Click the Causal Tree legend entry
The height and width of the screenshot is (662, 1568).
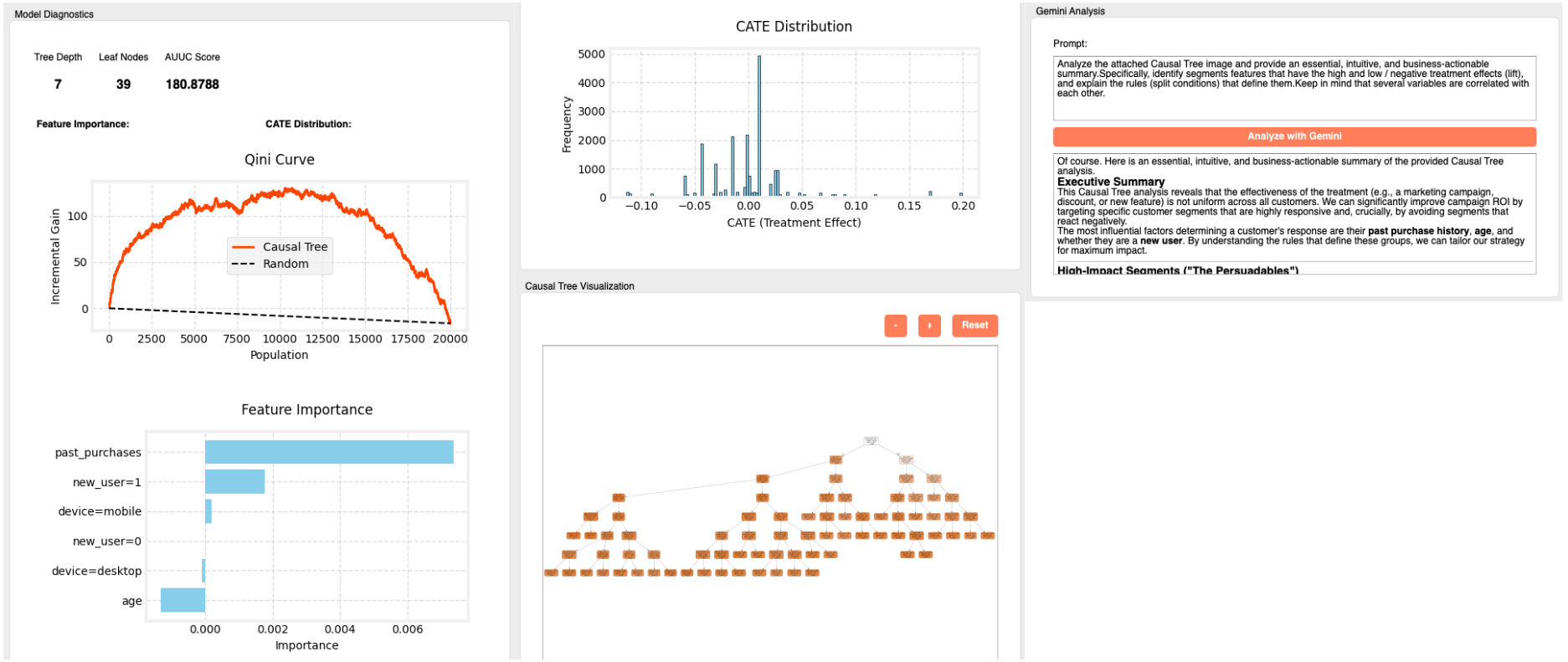tap(280, 247)
